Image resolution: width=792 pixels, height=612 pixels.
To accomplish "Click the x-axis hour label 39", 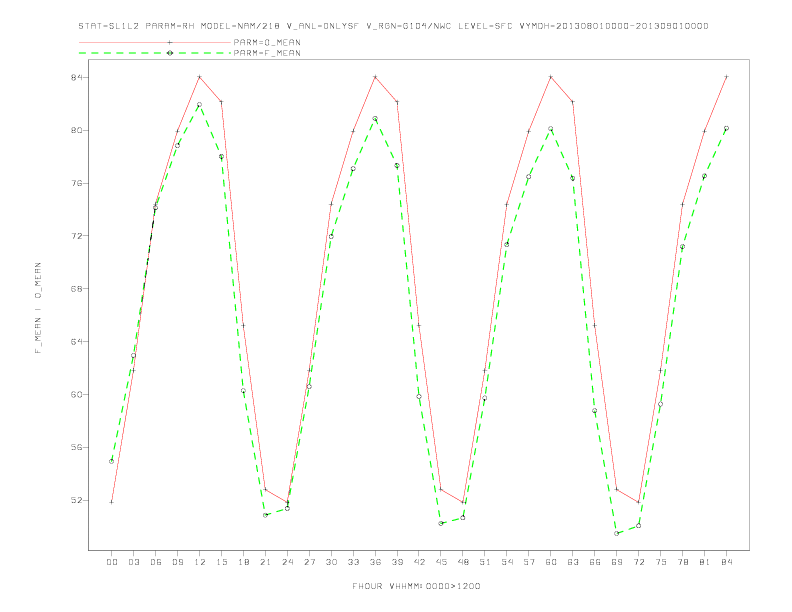I will (x=397, y=562).
